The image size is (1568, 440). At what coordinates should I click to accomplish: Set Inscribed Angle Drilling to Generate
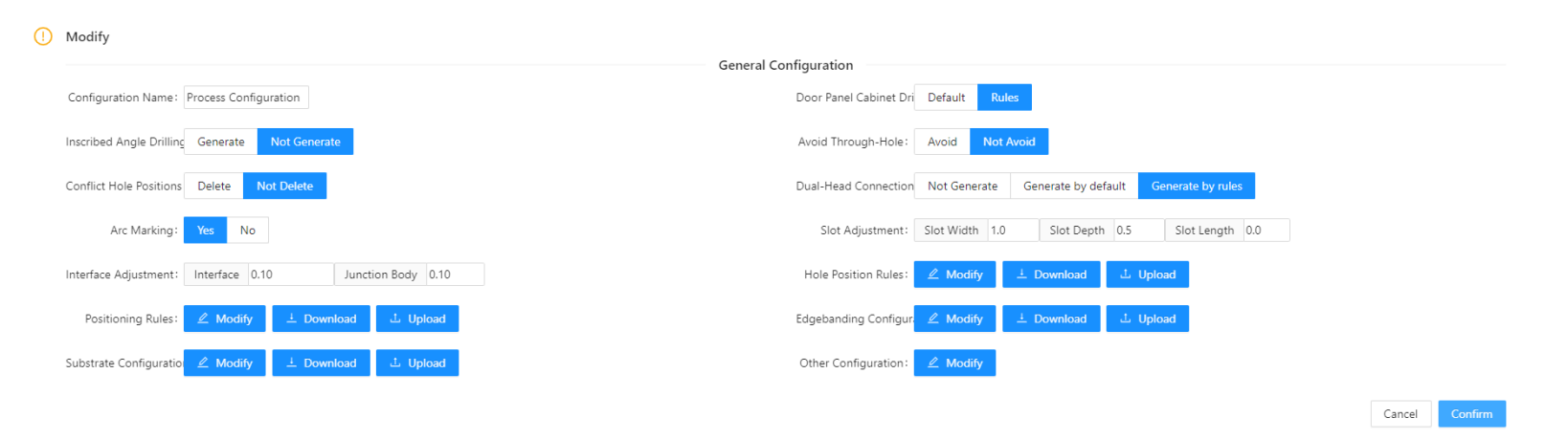[221, 142]
